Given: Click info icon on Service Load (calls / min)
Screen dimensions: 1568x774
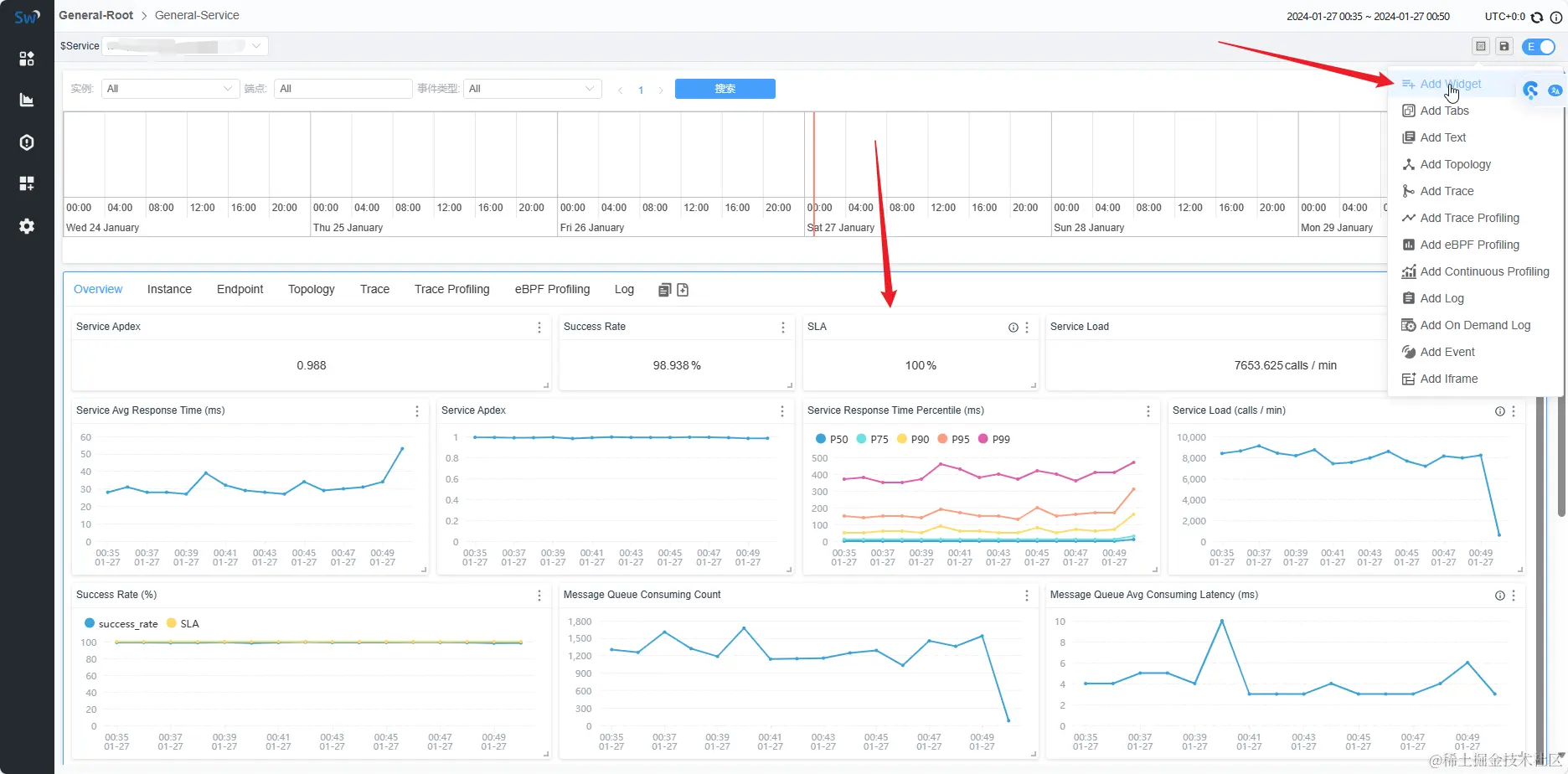Looking at the screenshot, I should pos(1500,411).
